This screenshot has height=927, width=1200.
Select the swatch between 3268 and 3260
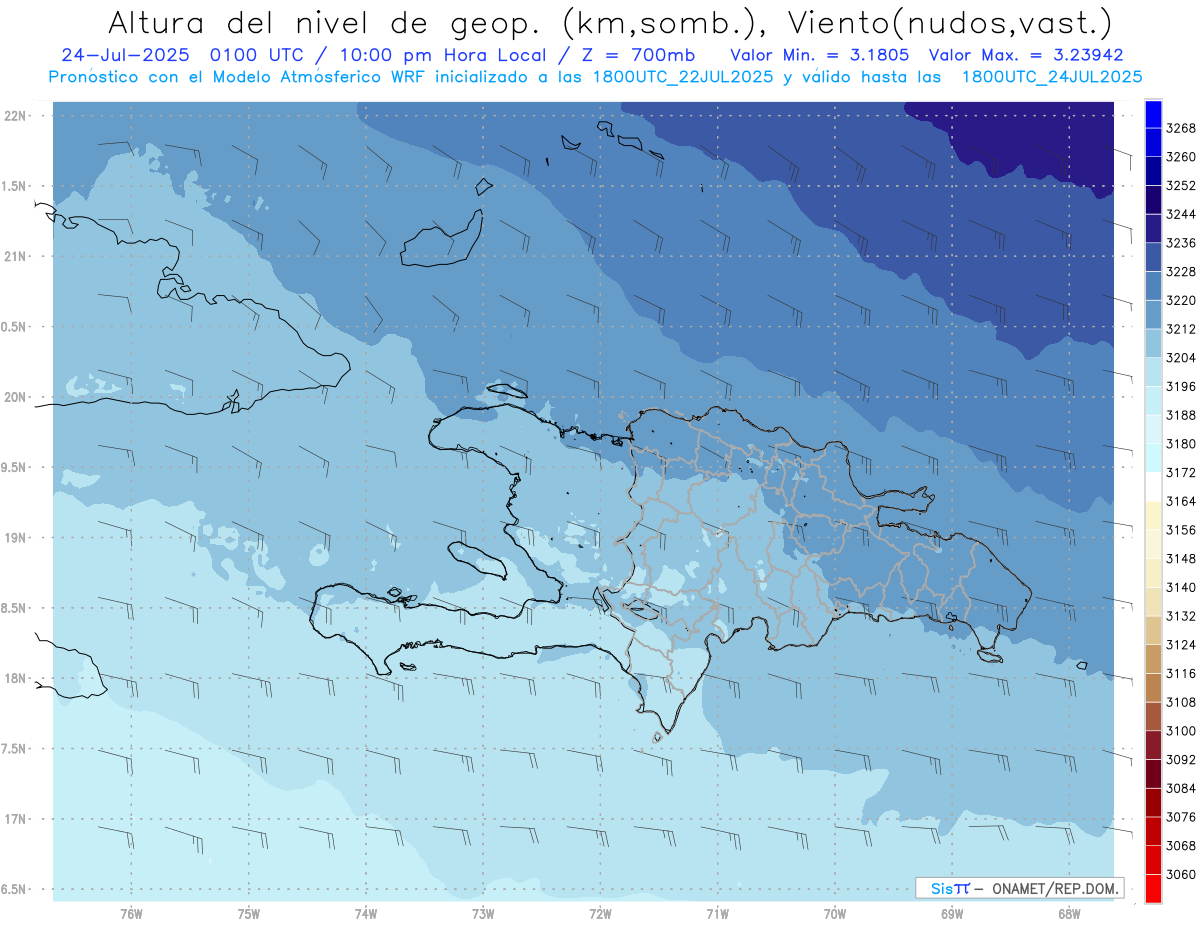[x=1153, y=143]
